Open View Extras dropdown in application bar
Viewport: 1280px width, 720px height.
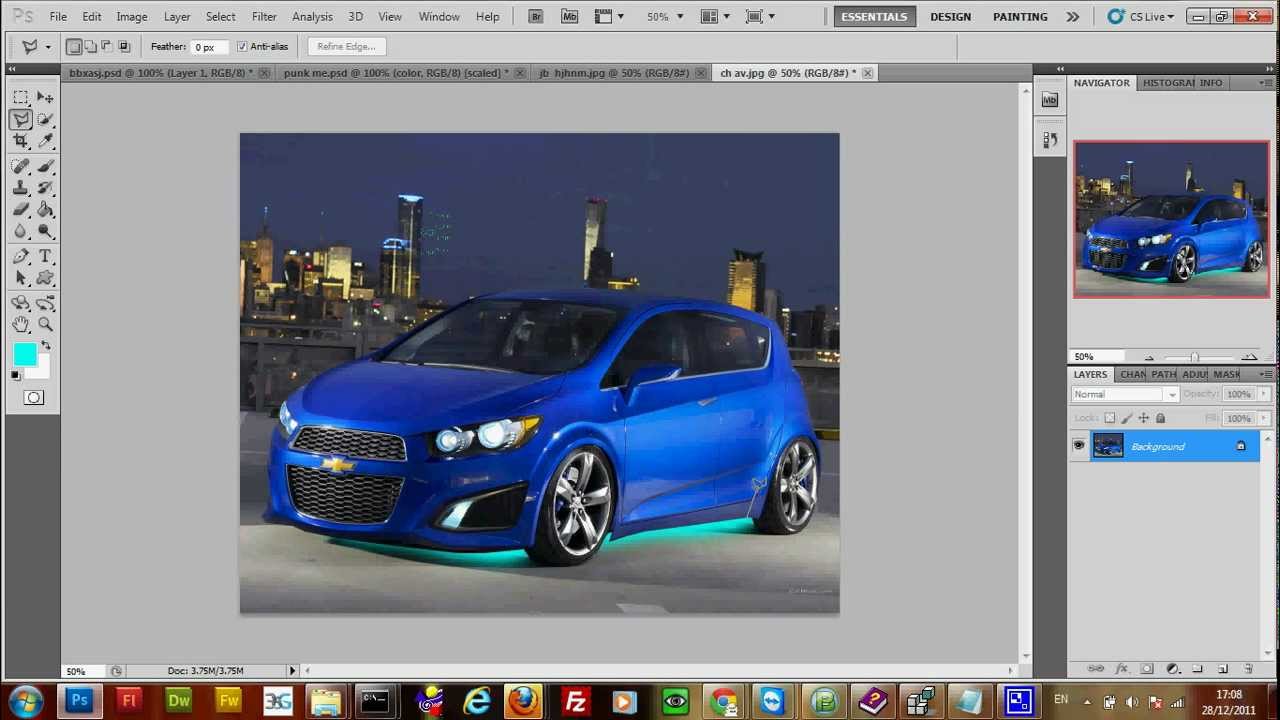pyautogui.click(x=608, y=16)
